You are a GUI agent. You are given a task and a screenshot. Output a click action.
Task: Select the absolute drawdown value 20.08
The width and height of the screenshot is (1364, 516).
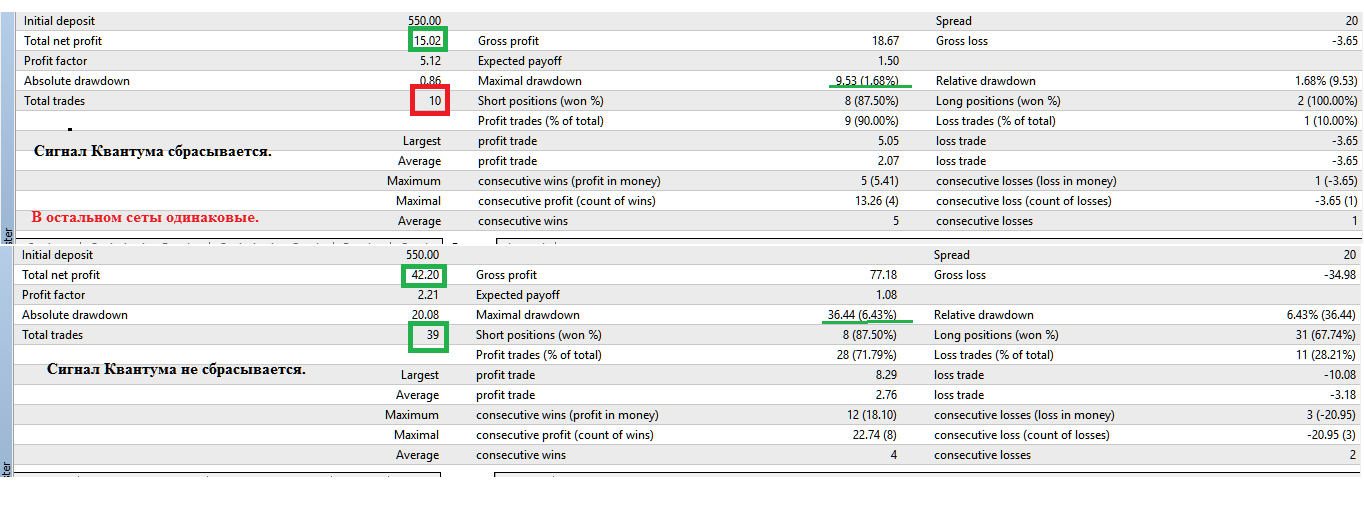[x=427, y=315]
